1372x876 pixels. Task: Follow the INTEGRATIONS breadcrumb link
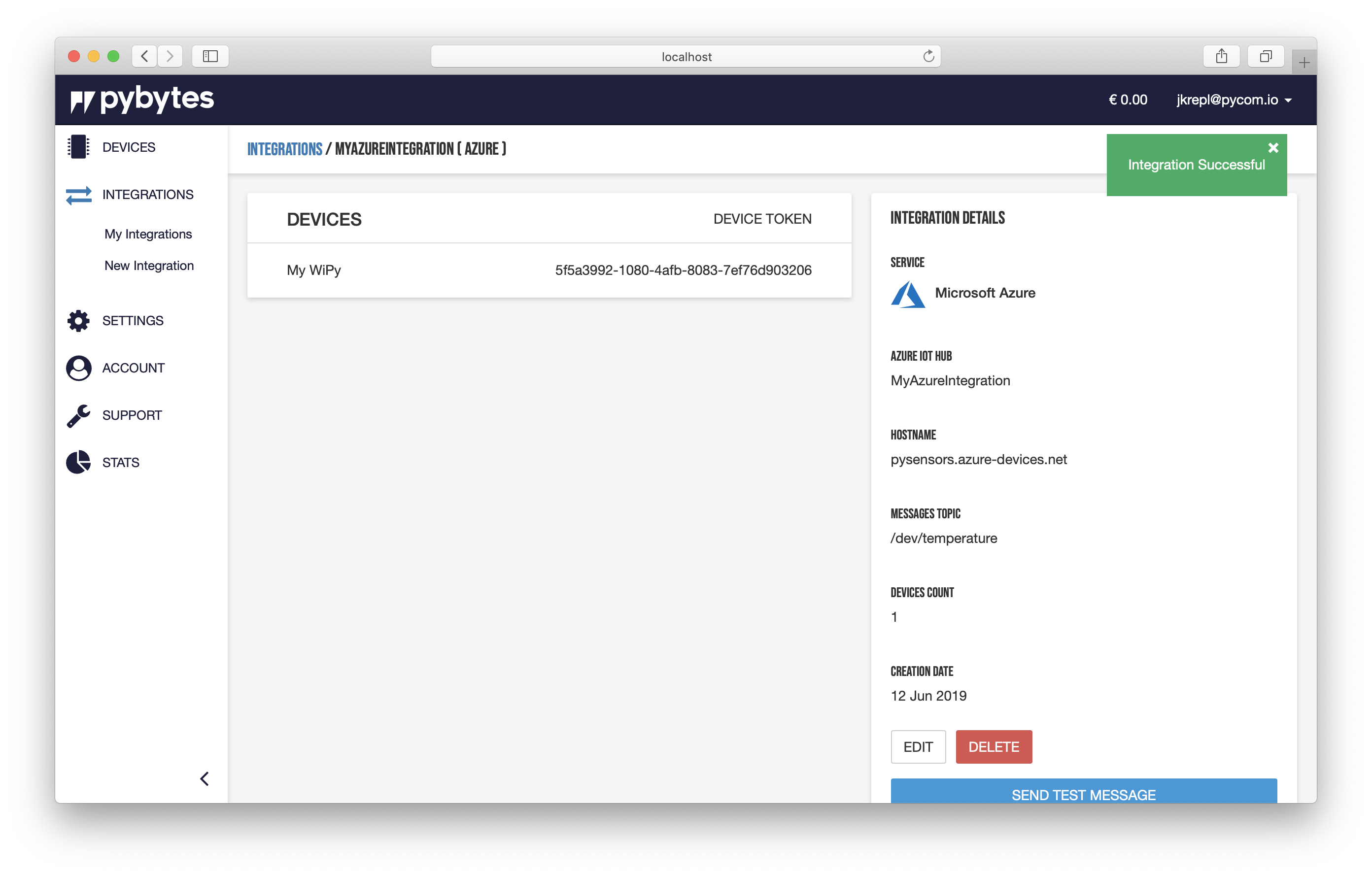pos(285,149)
